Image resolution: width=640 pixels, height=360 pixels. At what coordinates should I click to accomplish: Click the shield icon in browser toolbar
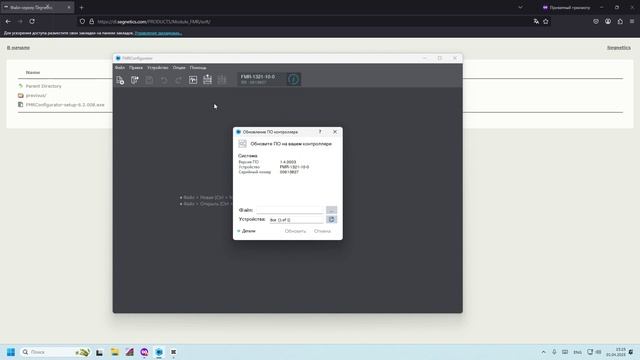tap(596, 21)
